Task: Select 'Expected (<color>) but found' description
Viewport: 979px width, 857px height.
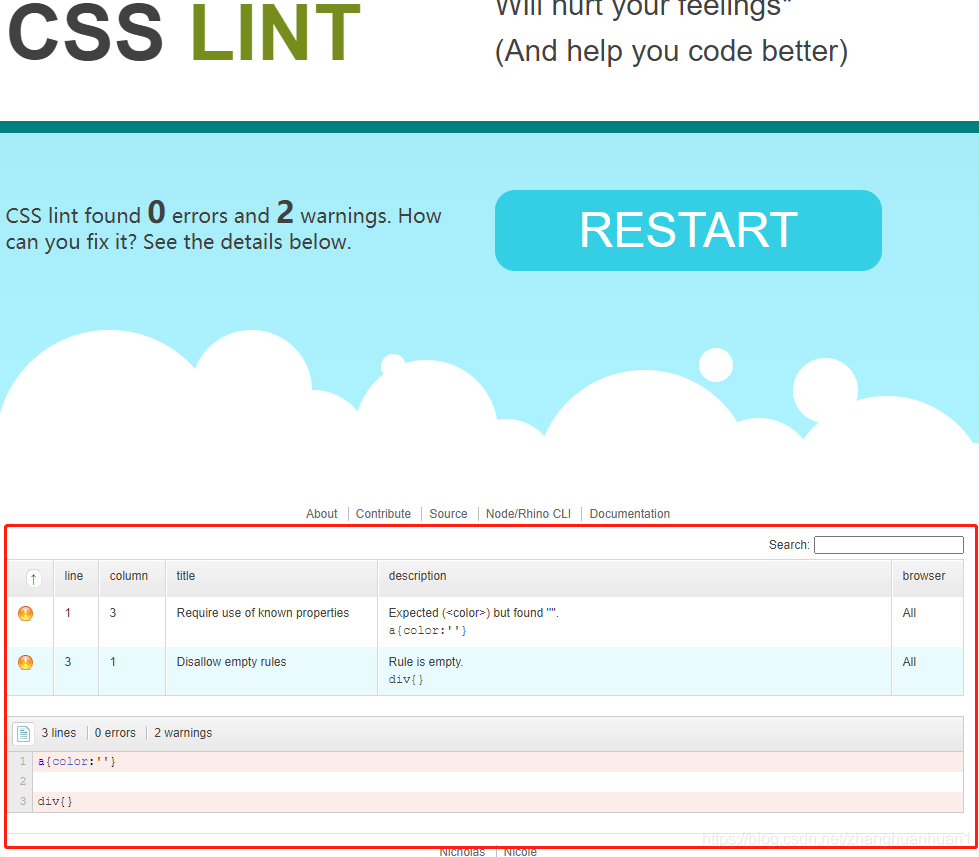Action: [x=473, y=613]
